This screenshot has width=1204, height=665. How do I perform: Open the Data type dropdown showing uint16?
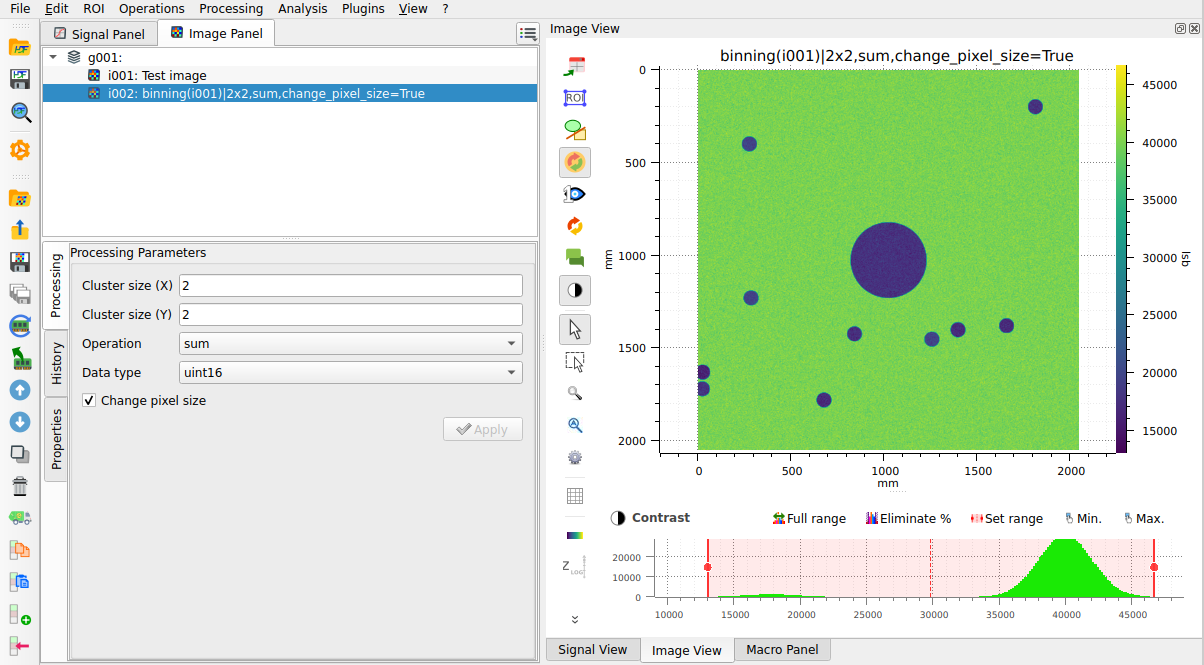(351, 372)
